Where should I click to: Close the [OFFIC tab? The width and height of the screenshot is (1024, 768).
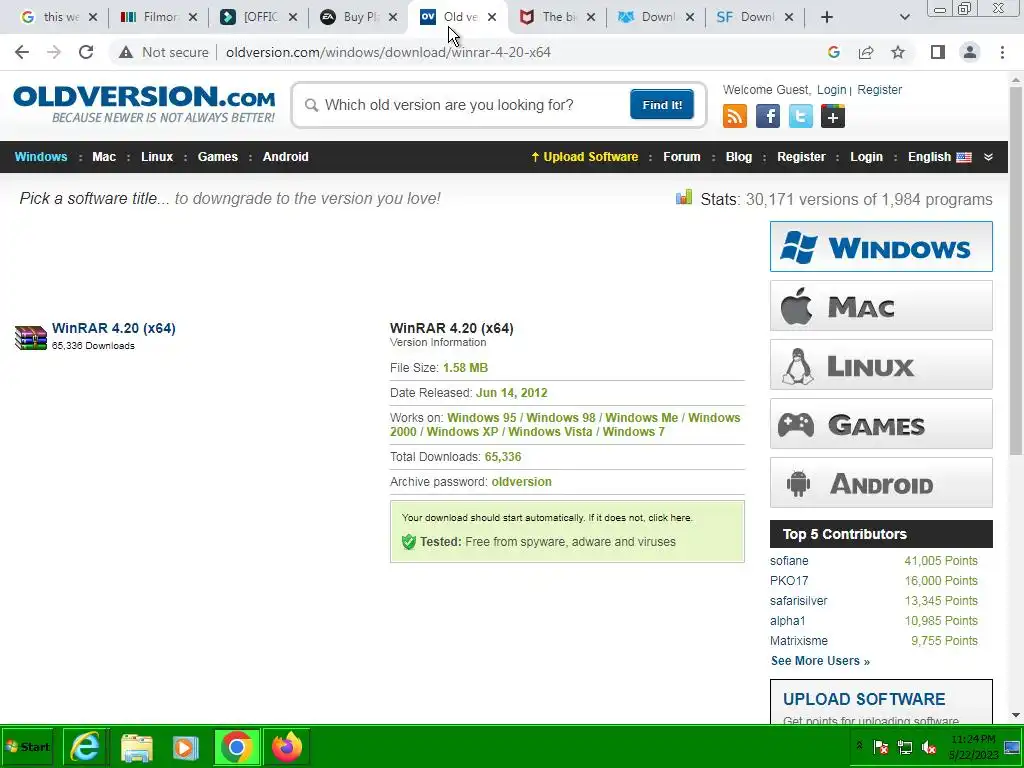tap(293, 18)
